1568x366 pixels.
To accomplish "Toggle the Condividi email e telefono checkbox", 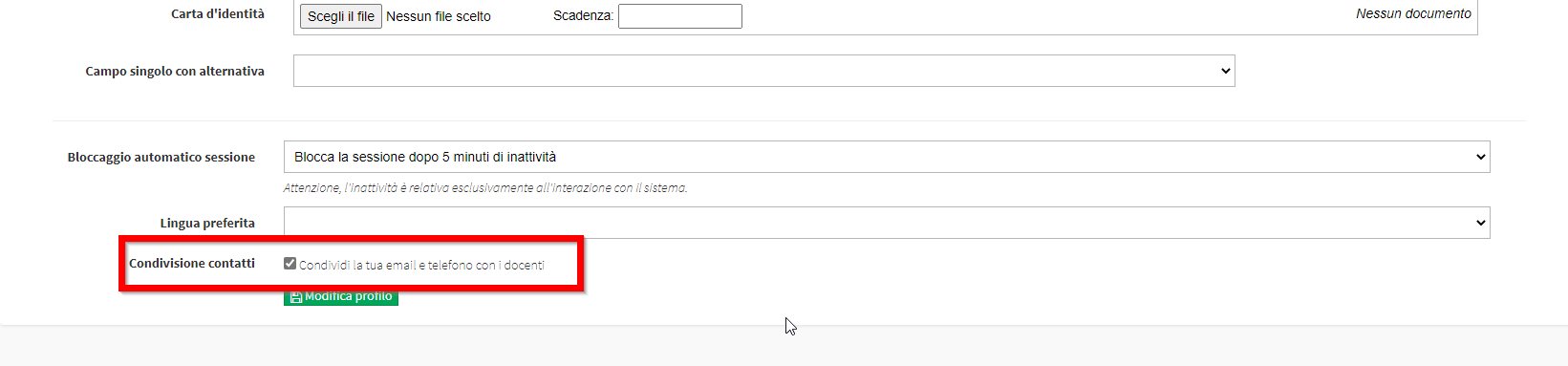I will click(x=290, y=263).
